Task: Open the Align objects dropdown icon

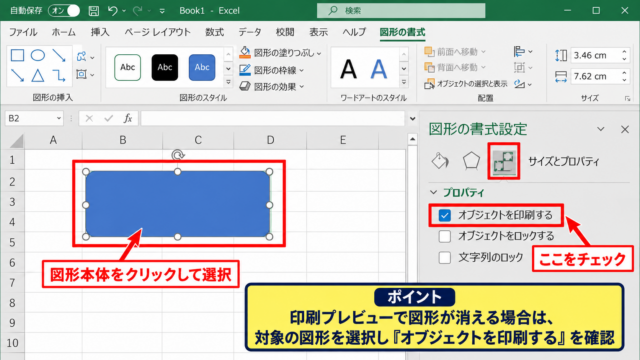Action: tap(523, 51)
